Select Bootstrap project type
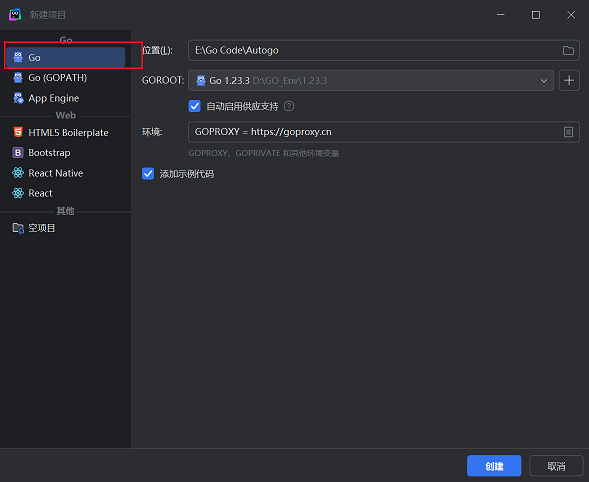Image resolution: width=589 pixels, height=482 pixels. click(65, 153)
